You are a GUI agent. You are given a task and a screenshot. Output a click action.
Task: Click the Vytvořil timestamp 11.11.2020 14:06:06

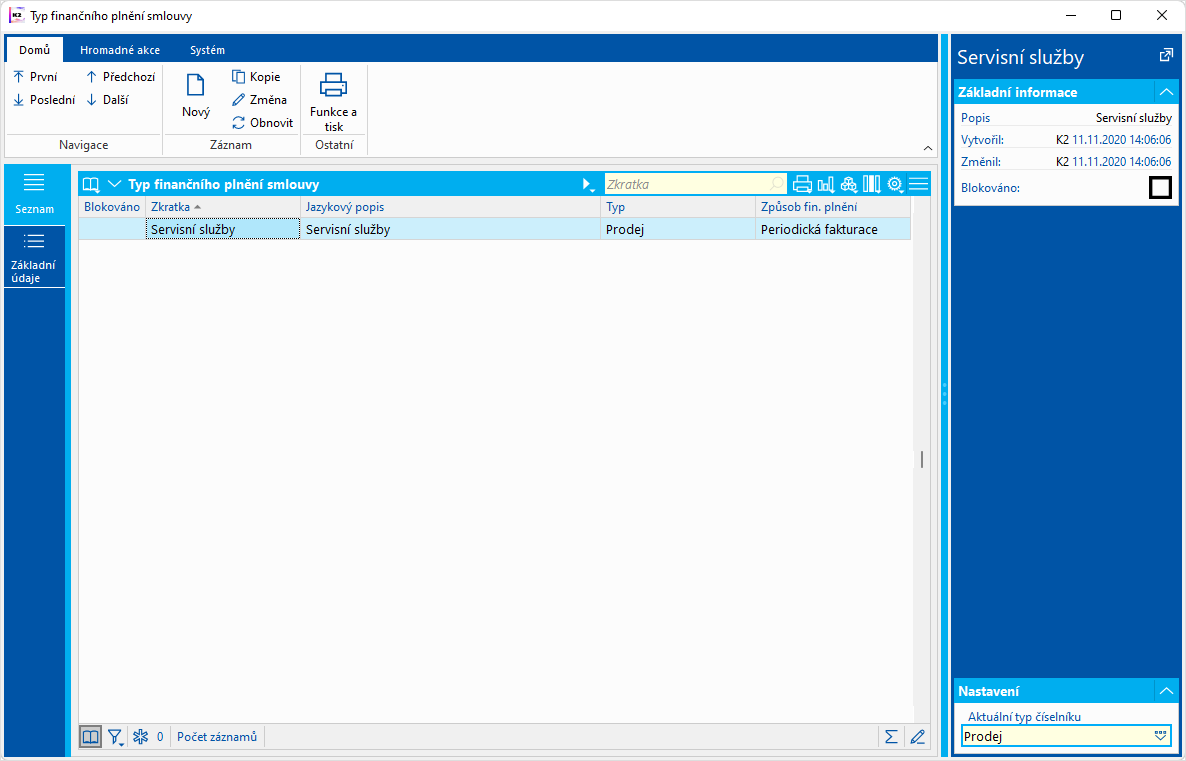1122,140
